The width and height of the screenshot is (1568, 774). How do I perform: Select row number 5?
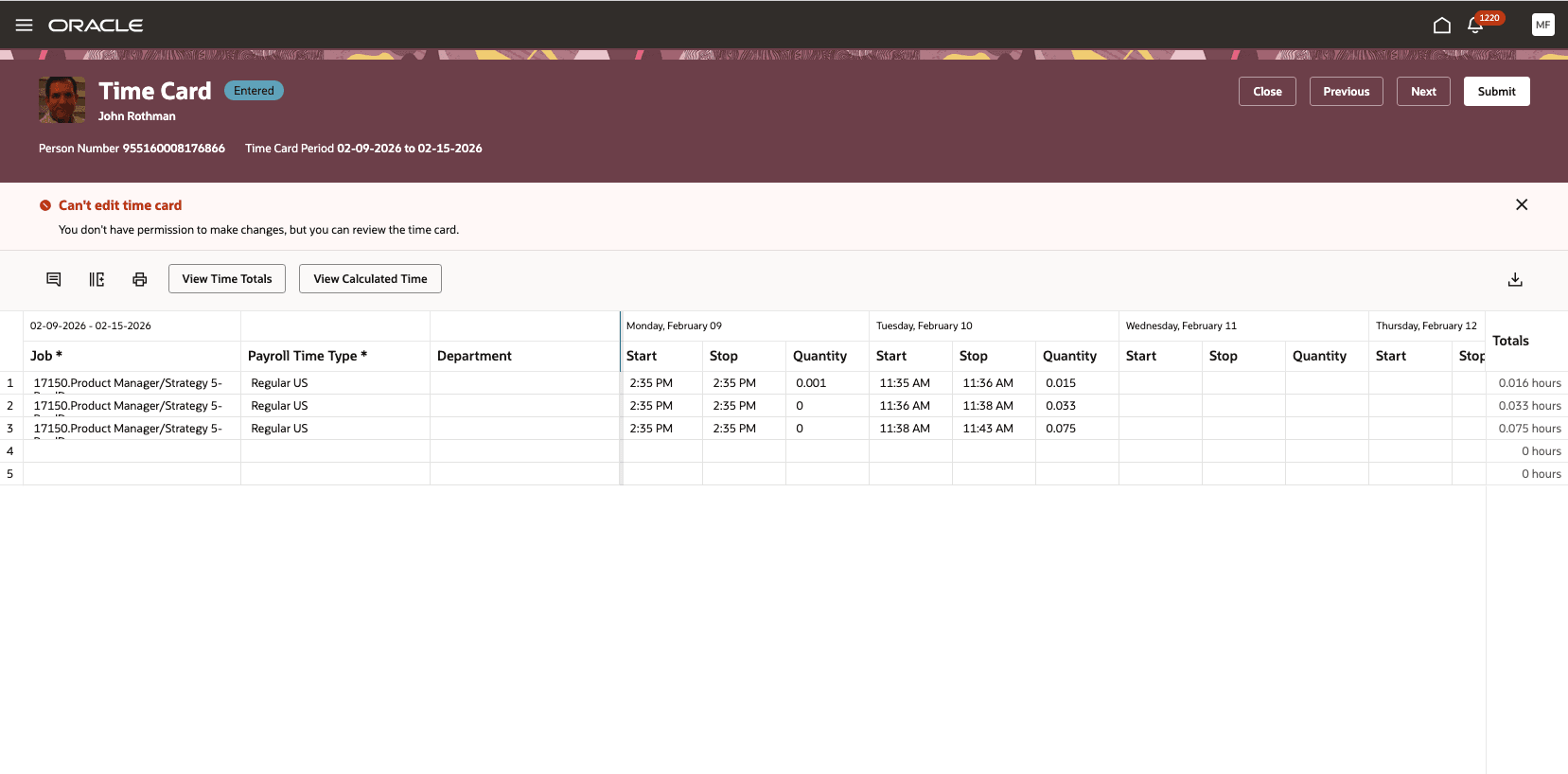pyautogui.click(x=10, y=474)
